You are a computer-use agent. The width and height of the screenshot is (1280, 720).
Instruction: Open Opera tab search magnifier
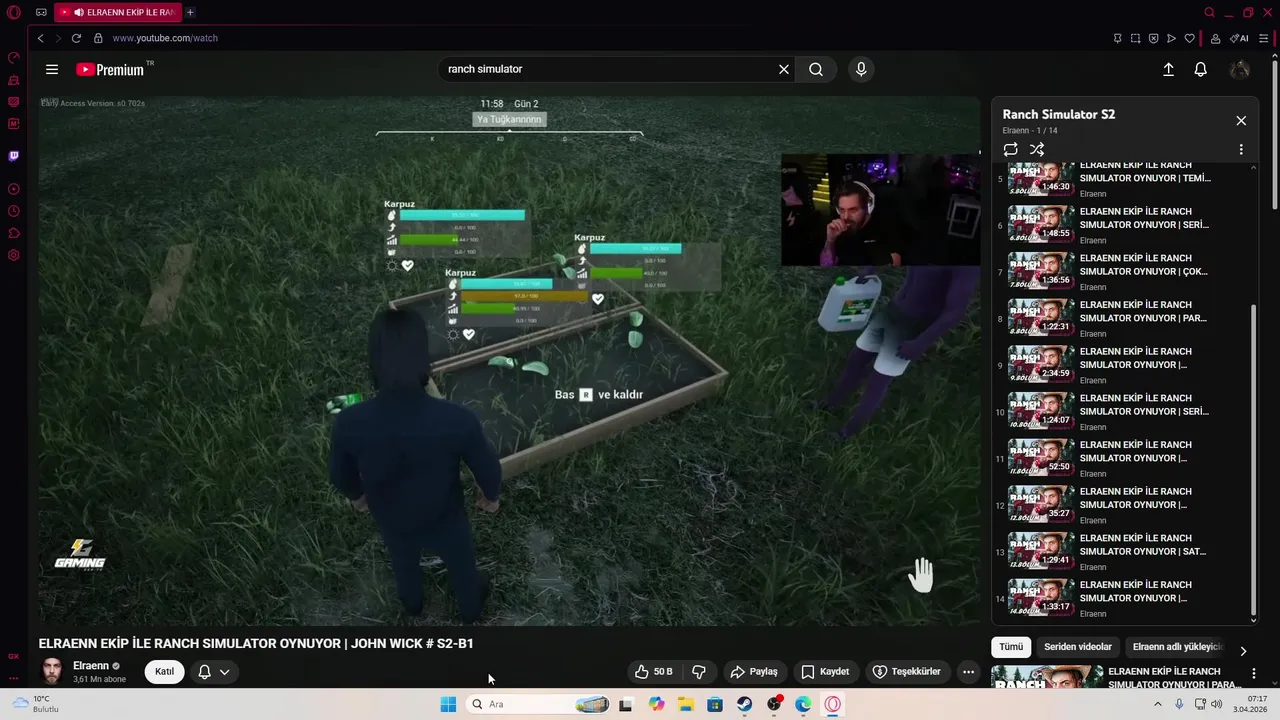click(1209, 12)
